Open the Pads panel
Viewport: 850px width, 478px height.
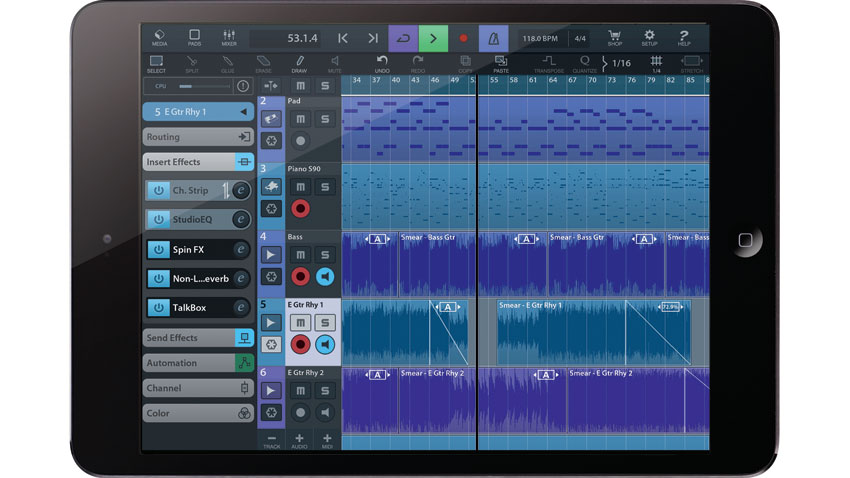[194, 38]
